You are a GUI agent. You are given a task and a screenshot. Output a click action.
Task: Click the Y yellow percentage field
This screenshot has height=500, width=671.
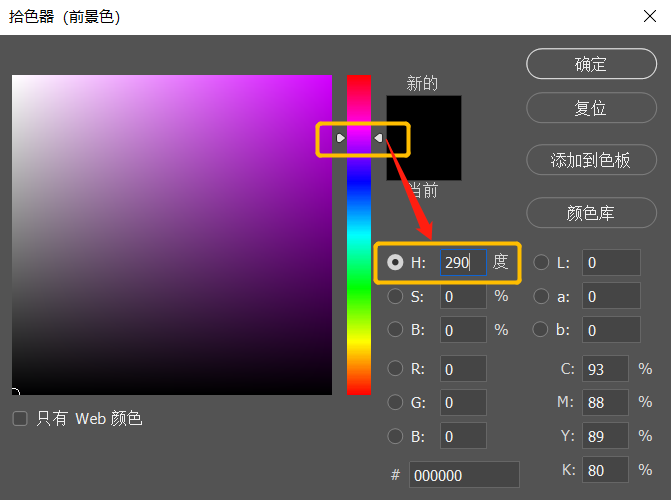click(x=606, y=436)
